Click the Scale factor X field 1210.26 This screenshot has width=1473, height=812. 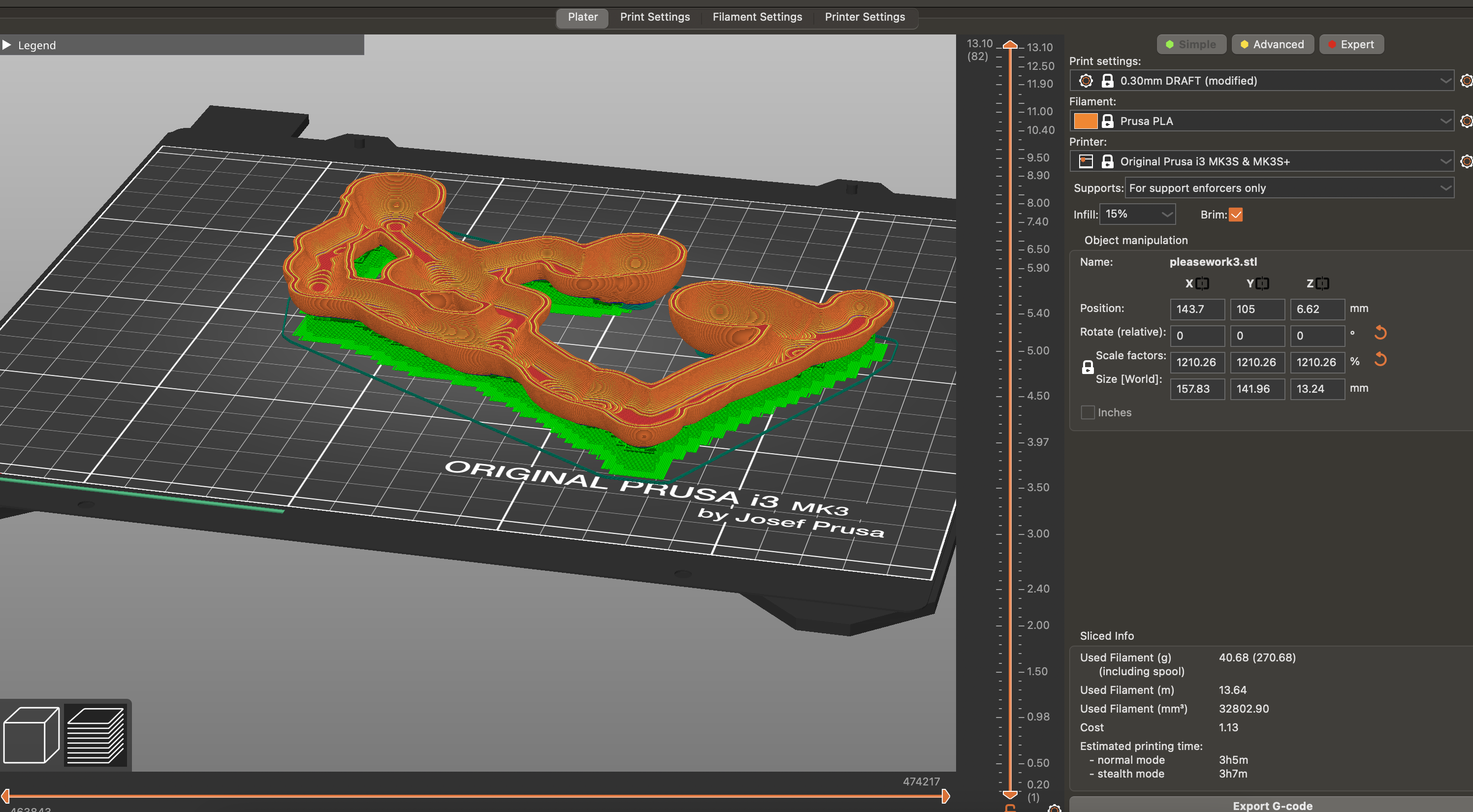point(1197,362)
